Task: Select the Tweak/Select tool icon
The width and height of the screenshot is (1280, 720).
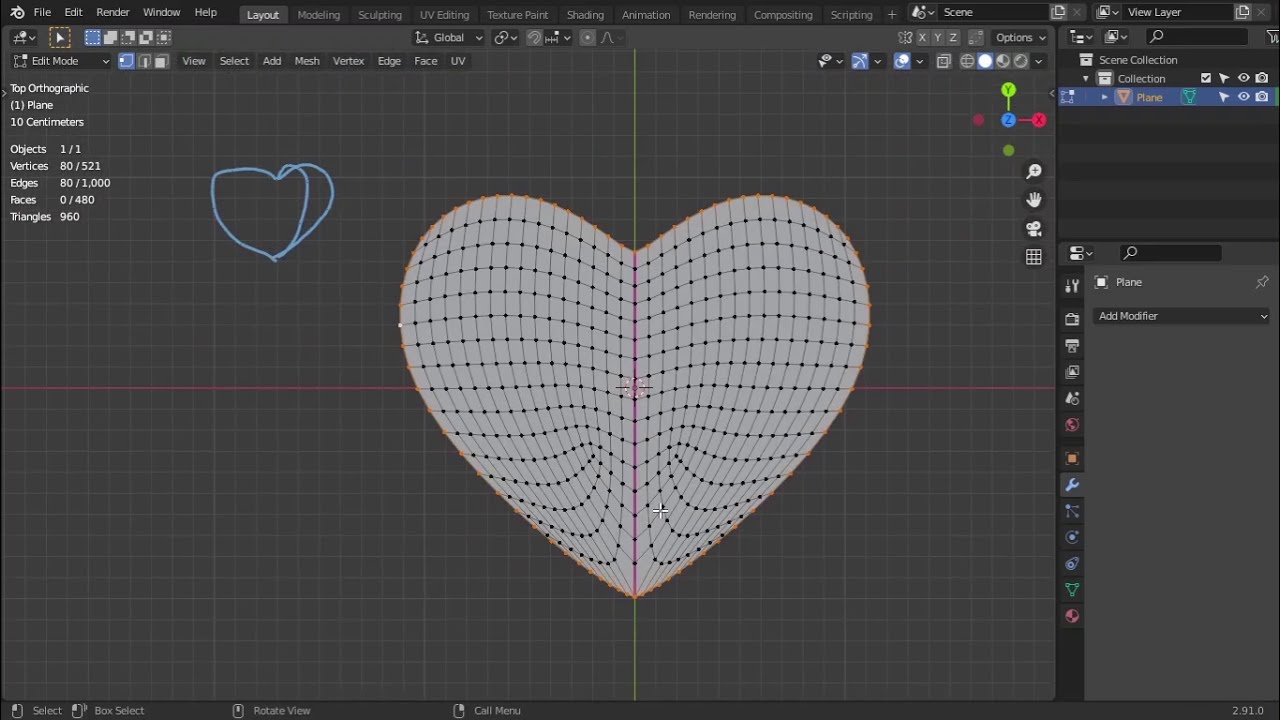Action: coord(59,37)
